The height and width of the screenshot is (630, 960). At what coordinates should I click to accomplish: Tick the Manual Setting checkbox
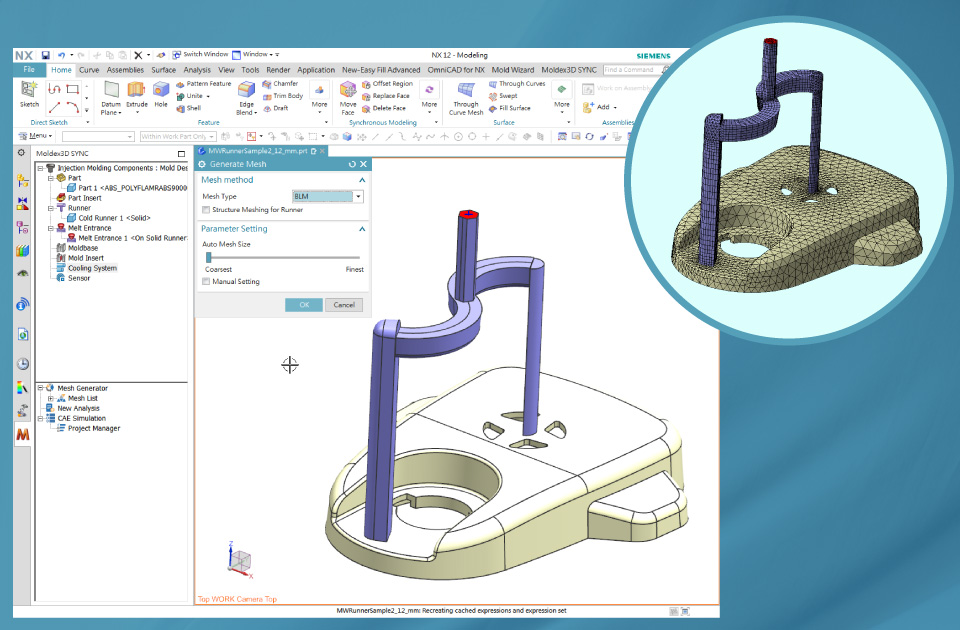(206, 282)
